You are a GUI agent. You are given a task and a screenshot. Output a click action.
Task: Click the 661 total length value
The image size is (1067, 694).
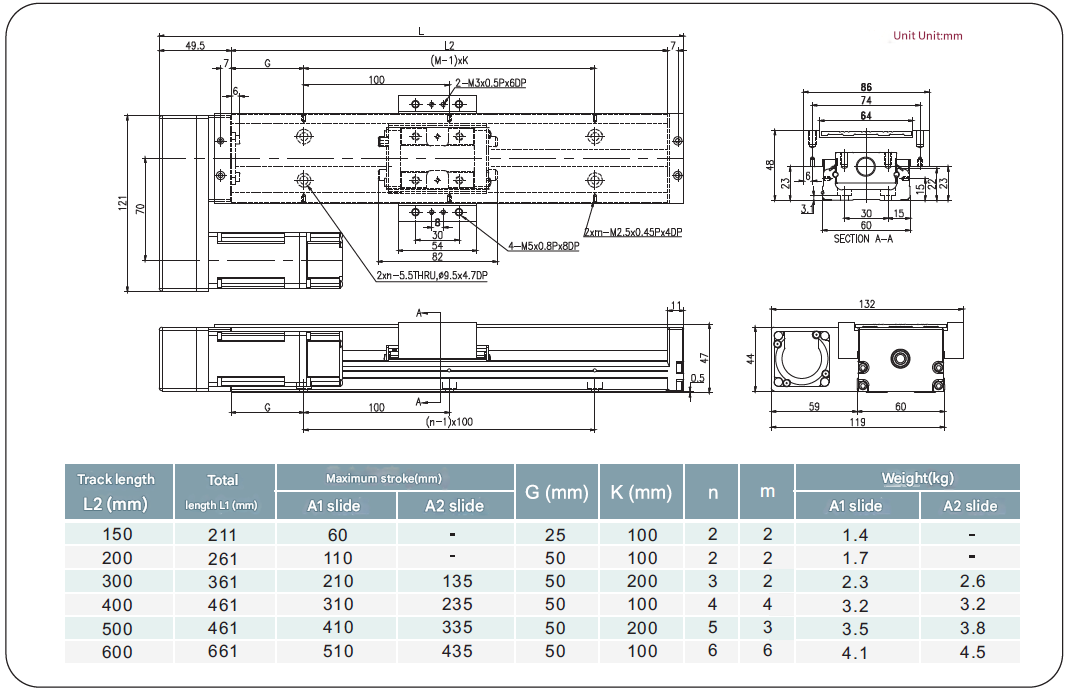pos(222,652)
